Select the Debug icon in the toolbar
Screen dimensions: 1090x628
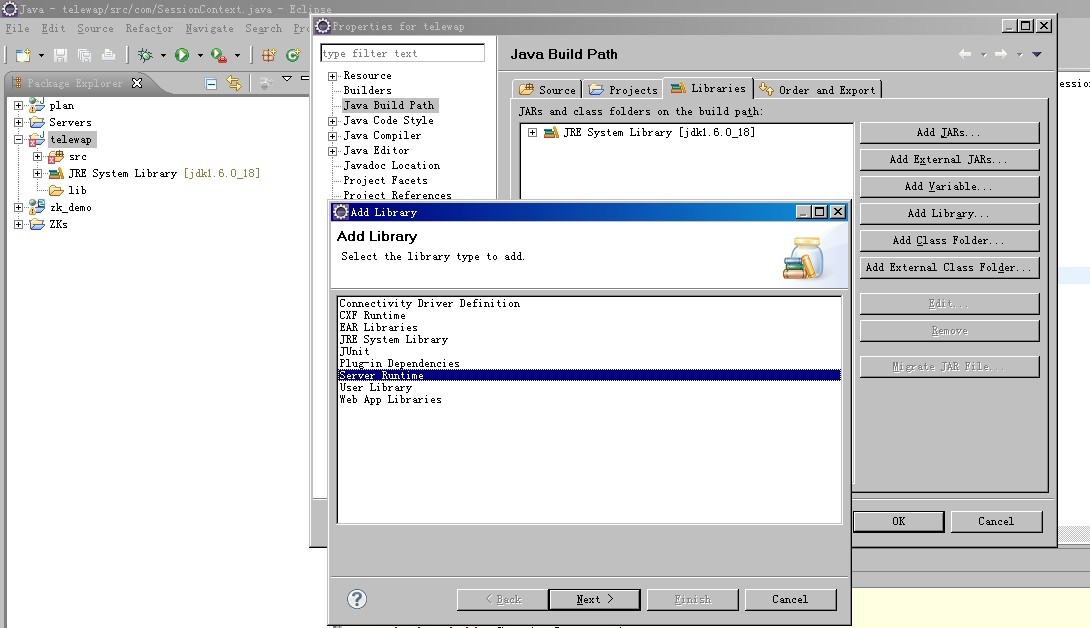[x=147, y=55]
